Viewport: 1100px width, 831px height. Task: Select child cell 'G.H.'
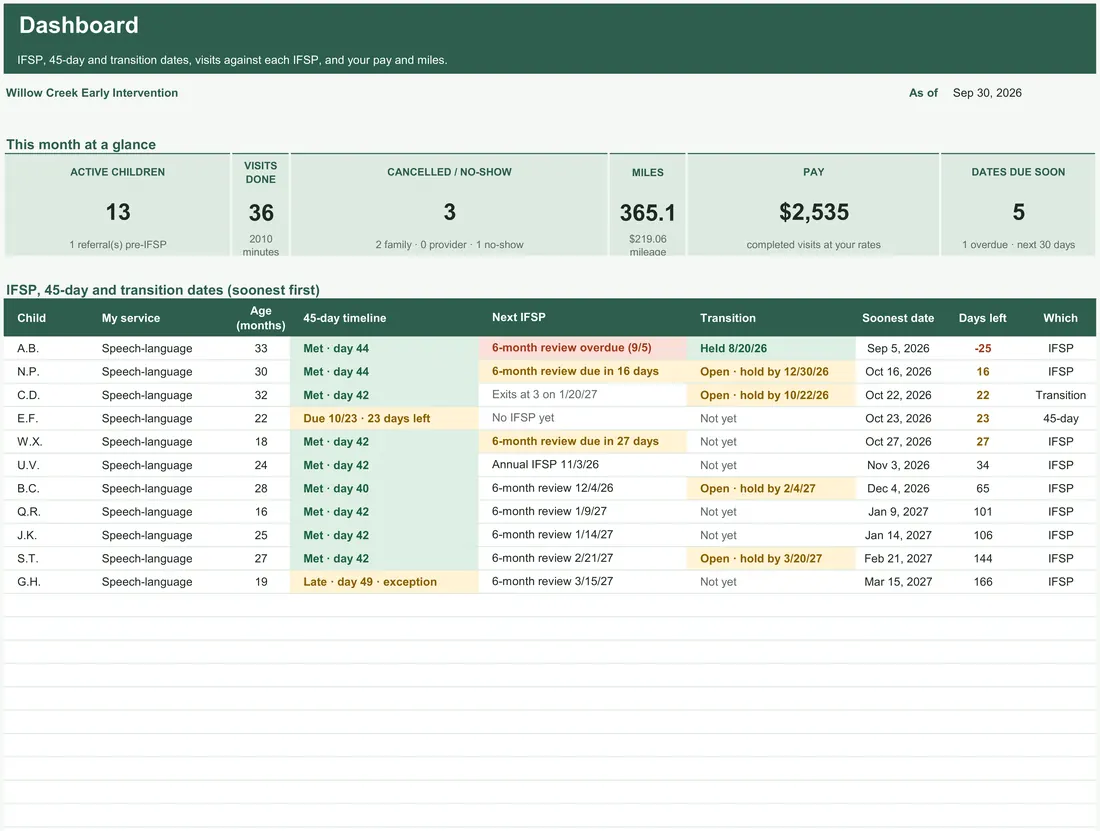coord(29,581)
